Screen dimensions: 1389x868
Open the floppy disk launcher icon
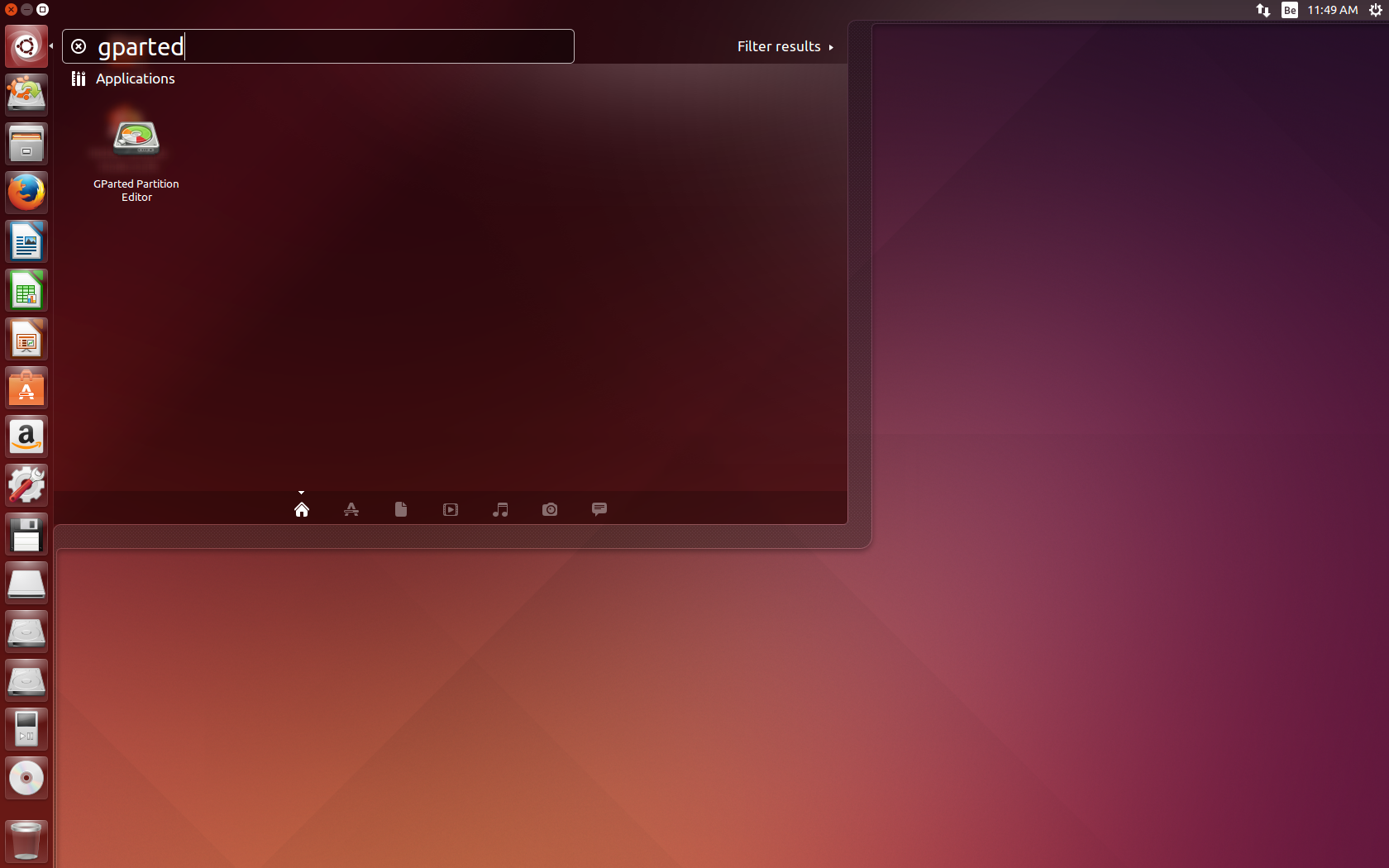pos(26,534)
